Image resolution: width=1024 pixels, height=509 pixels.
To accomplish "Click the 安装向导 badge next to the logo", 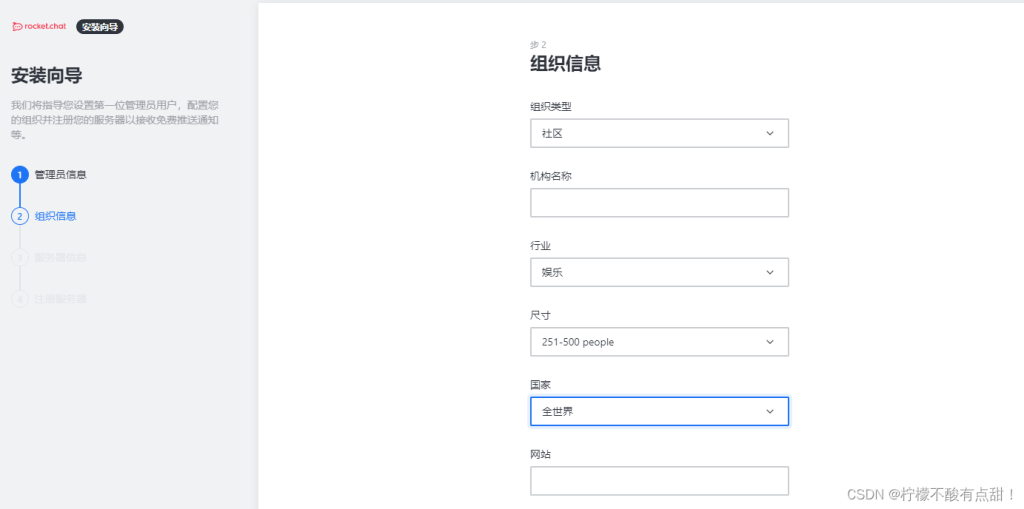I will [x=100, y=27].
